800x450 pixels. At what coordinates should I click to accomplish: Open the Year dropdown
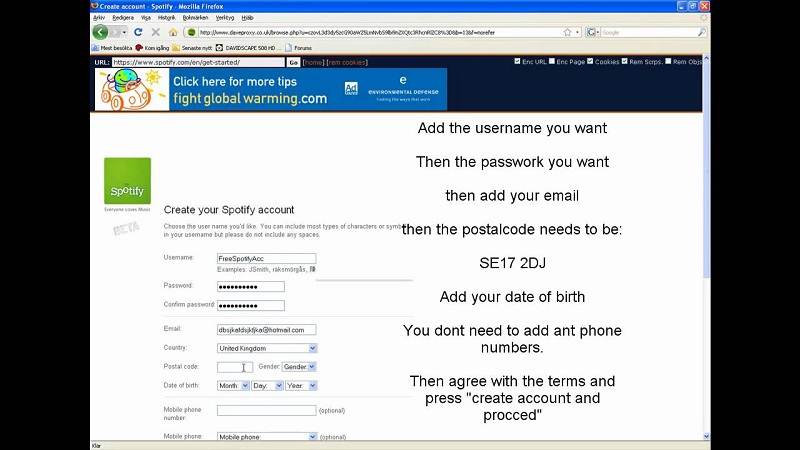coord(301,386)
